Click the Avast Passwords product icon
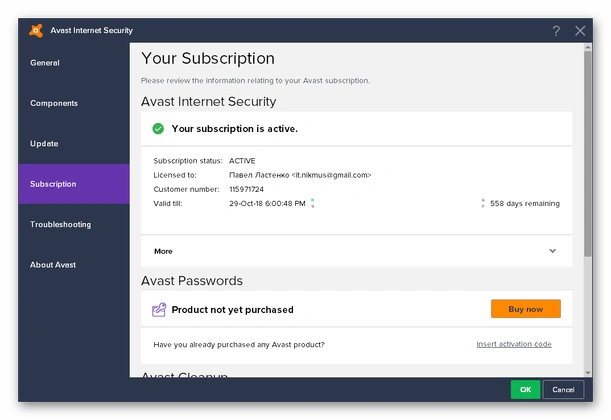This screenshot has width=611, height=420. coord(158,310)
